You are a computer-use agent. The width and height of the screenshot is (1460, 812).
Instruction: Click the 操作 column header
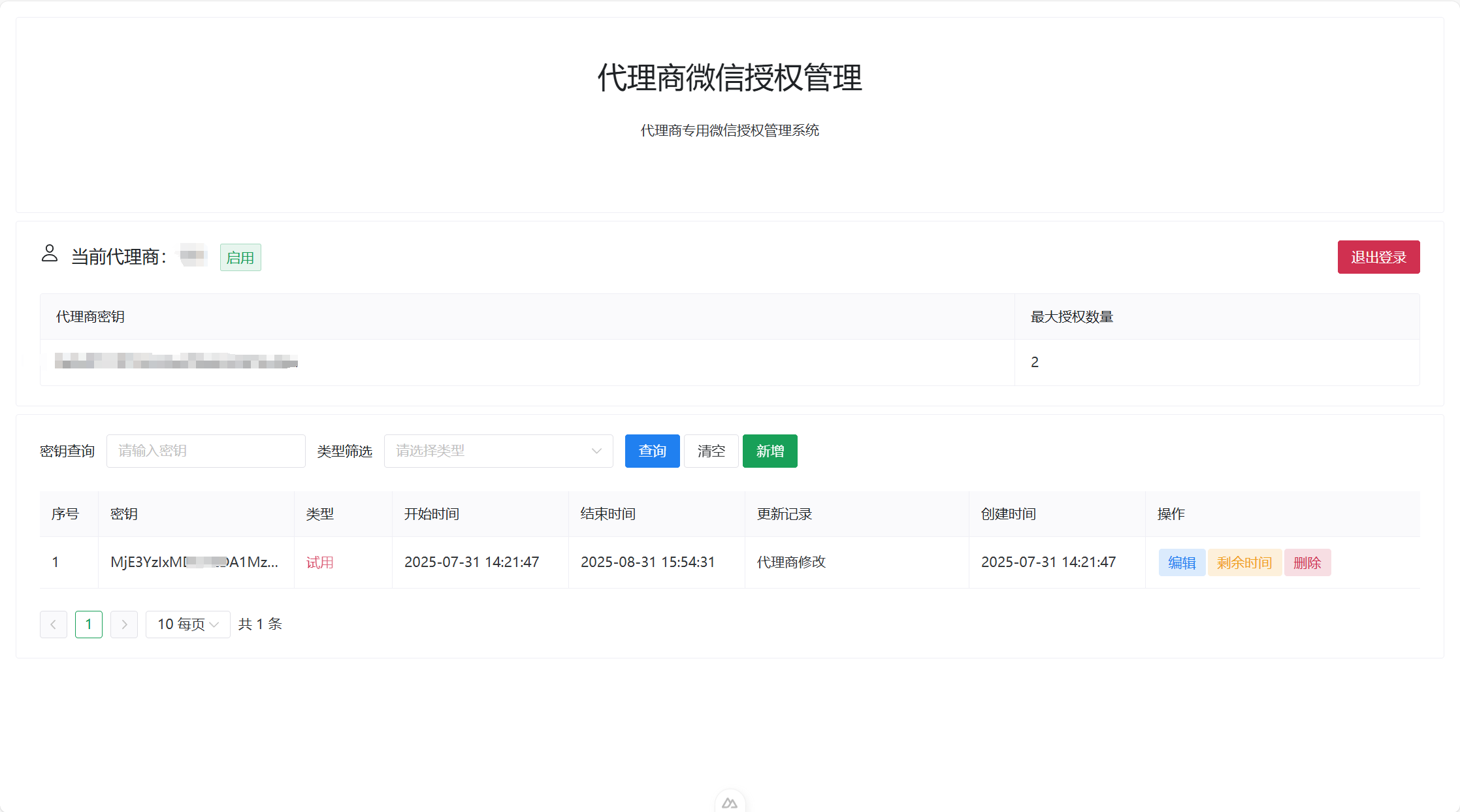[x=1170, y=514]
